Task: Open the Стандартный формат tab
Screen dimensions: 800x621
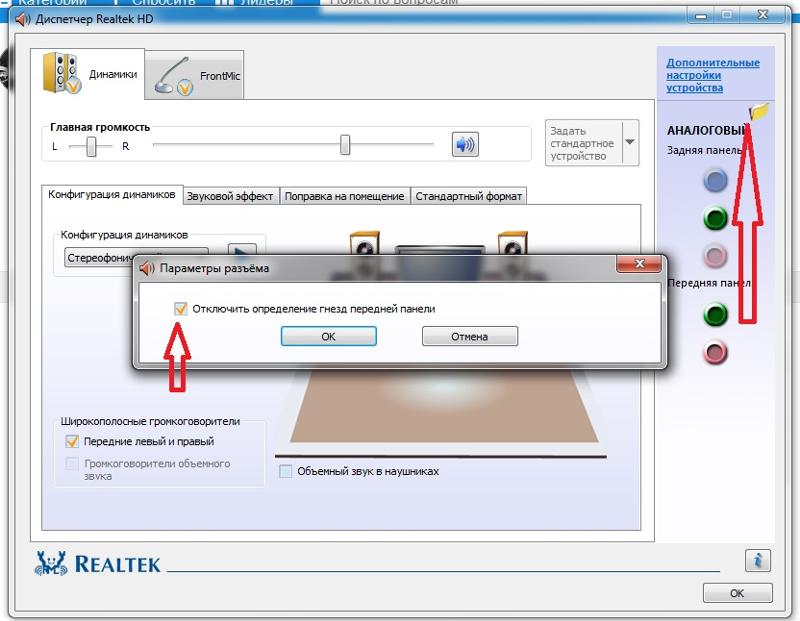Action: tap(468, 196)
